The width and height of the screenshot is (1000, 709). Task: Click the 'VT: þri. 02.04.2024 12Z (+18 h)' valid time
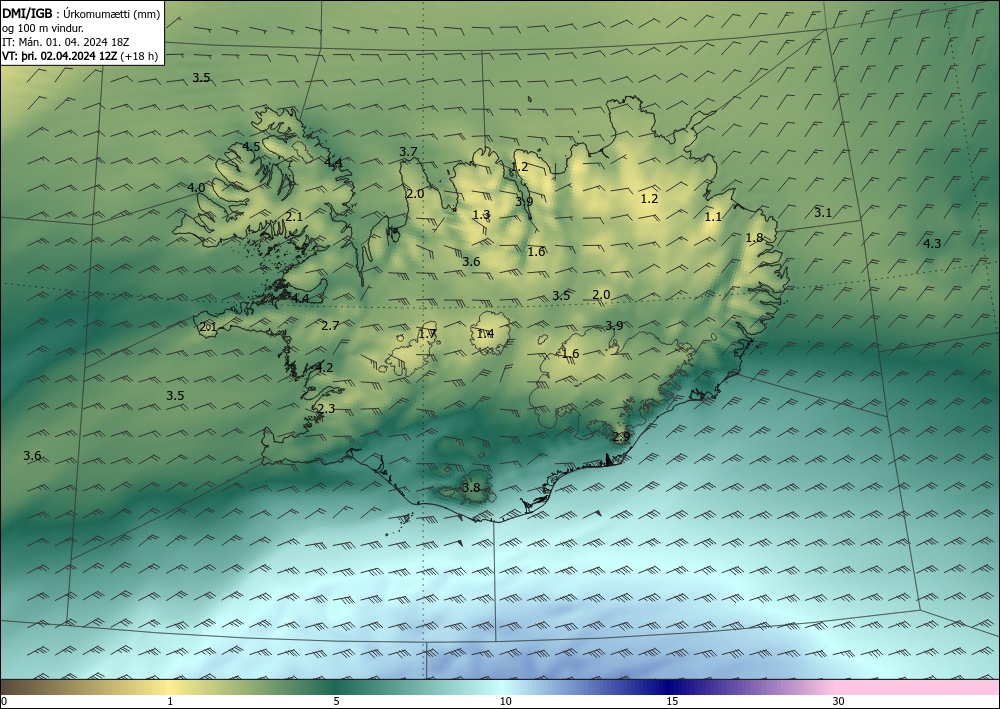(x=80, y=56)
